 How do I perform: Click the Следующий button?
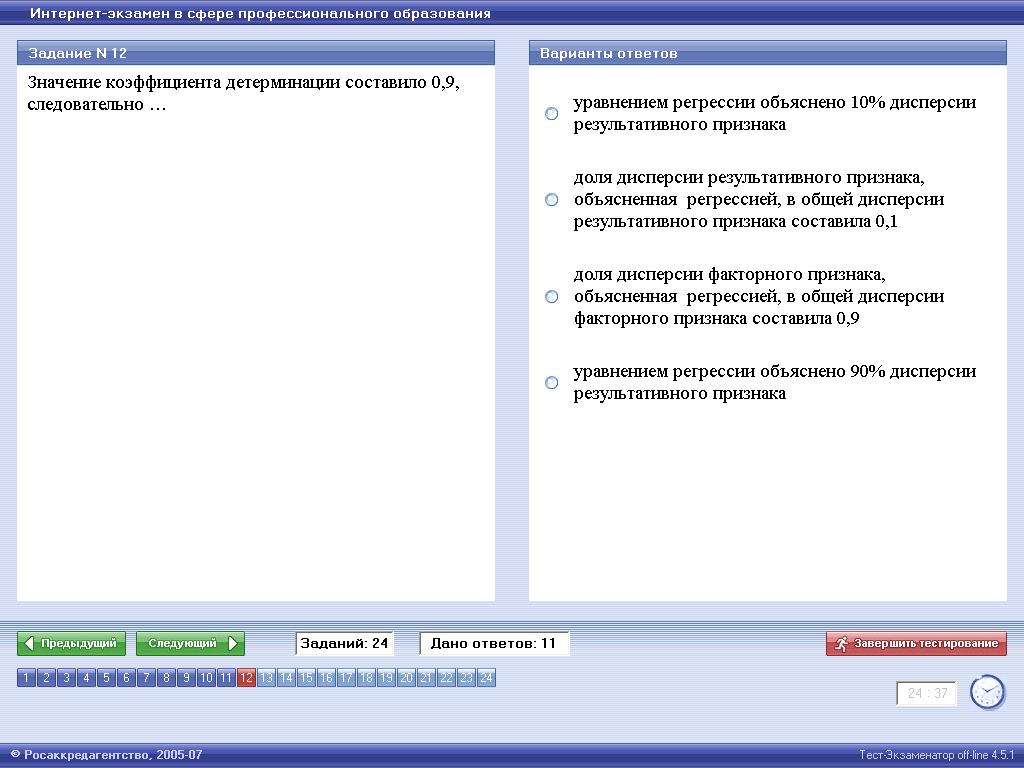point(190,643)
